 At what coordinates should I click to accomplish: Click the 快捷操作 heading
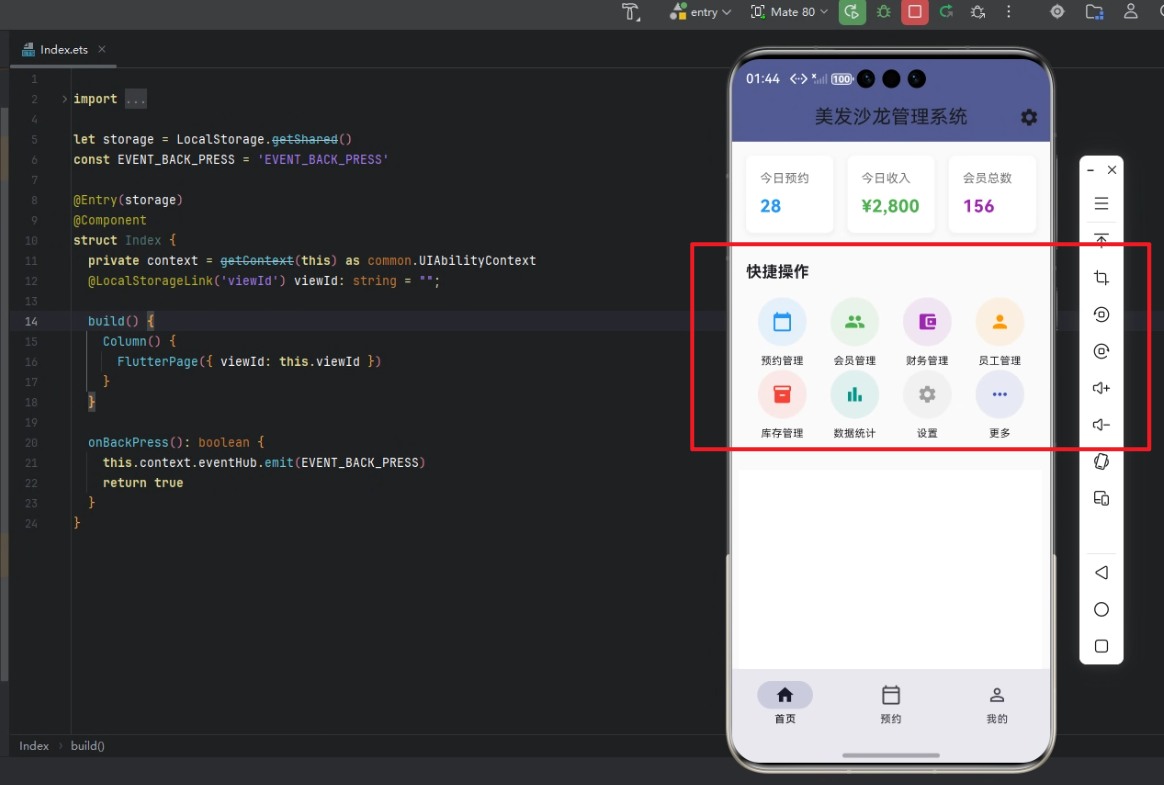[777, 272]
